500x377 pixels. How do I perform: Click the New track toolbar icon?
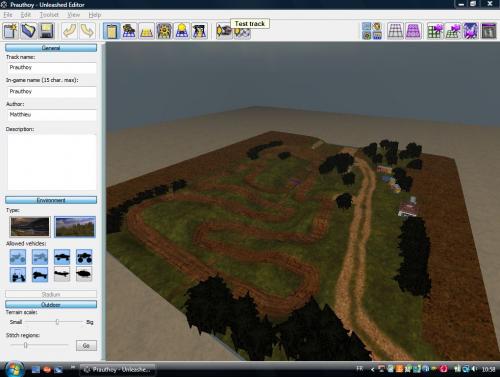tap(11, 31)
